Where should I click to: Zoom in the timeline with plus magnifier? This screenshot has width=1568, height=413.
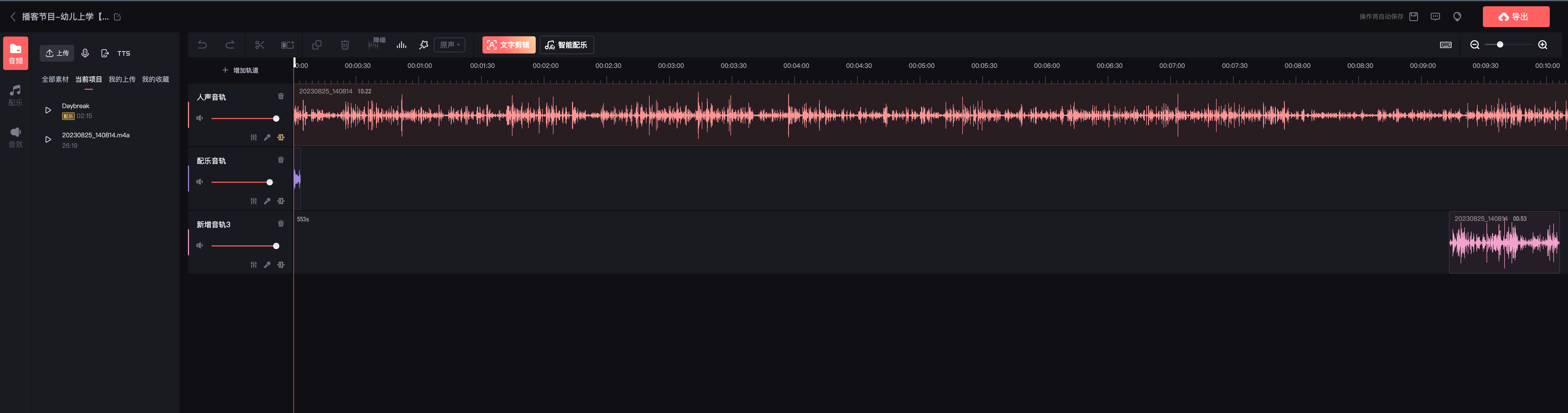pos(1542,45)
